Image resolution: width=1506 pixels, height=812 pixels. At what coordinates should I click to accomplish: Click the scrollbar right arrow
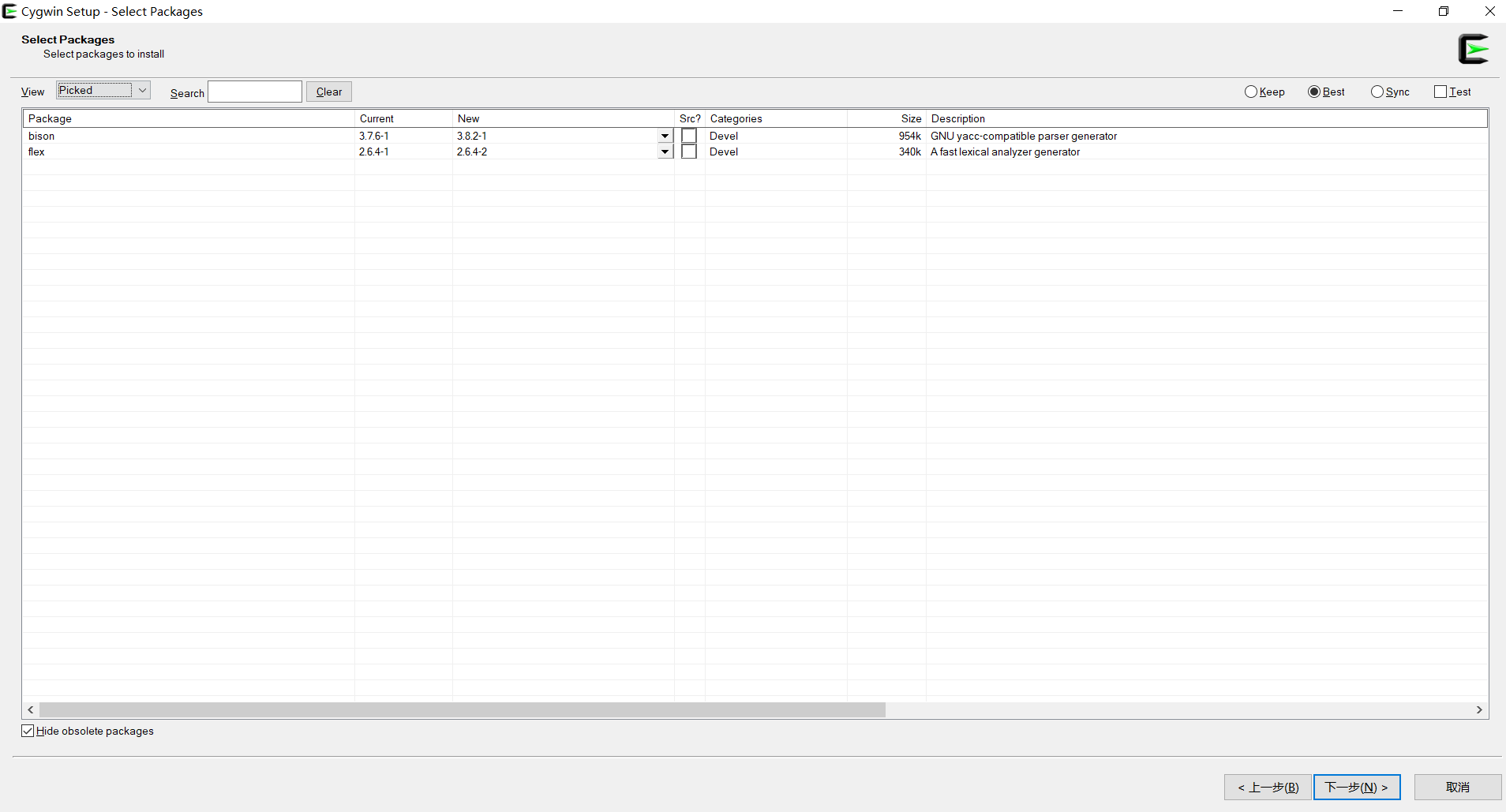[x=1479, y=709]
